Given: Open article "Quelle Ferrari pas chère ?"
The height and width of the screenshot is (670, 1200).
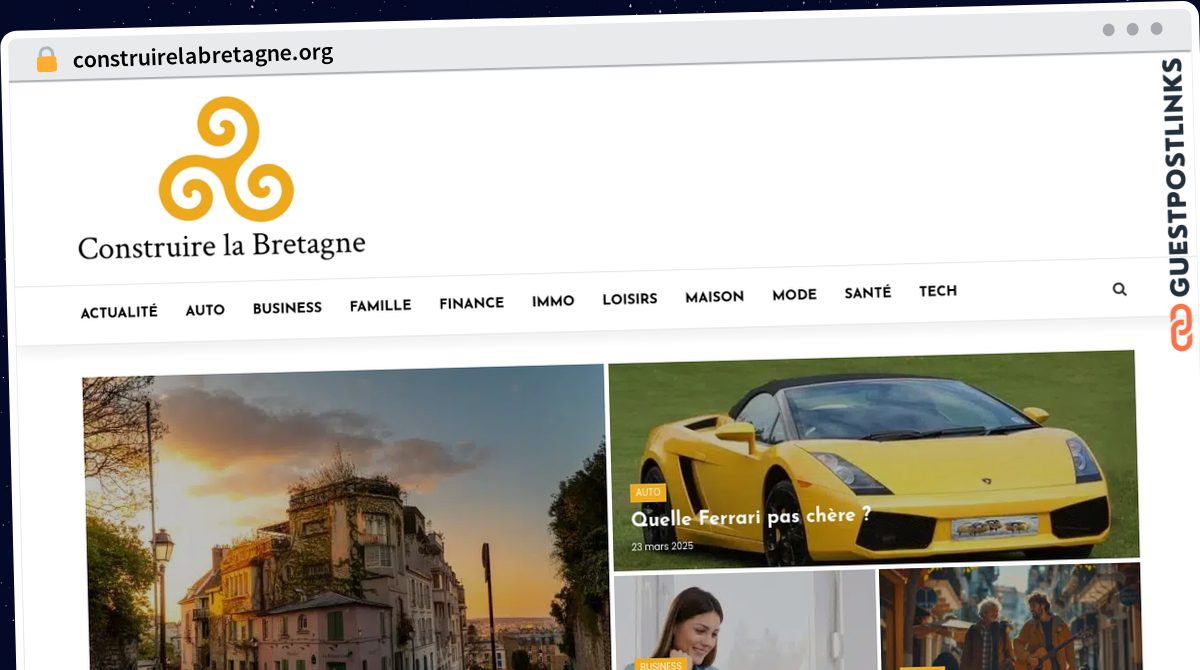Looking at the screenshot, I should click(x=750, y=518).
